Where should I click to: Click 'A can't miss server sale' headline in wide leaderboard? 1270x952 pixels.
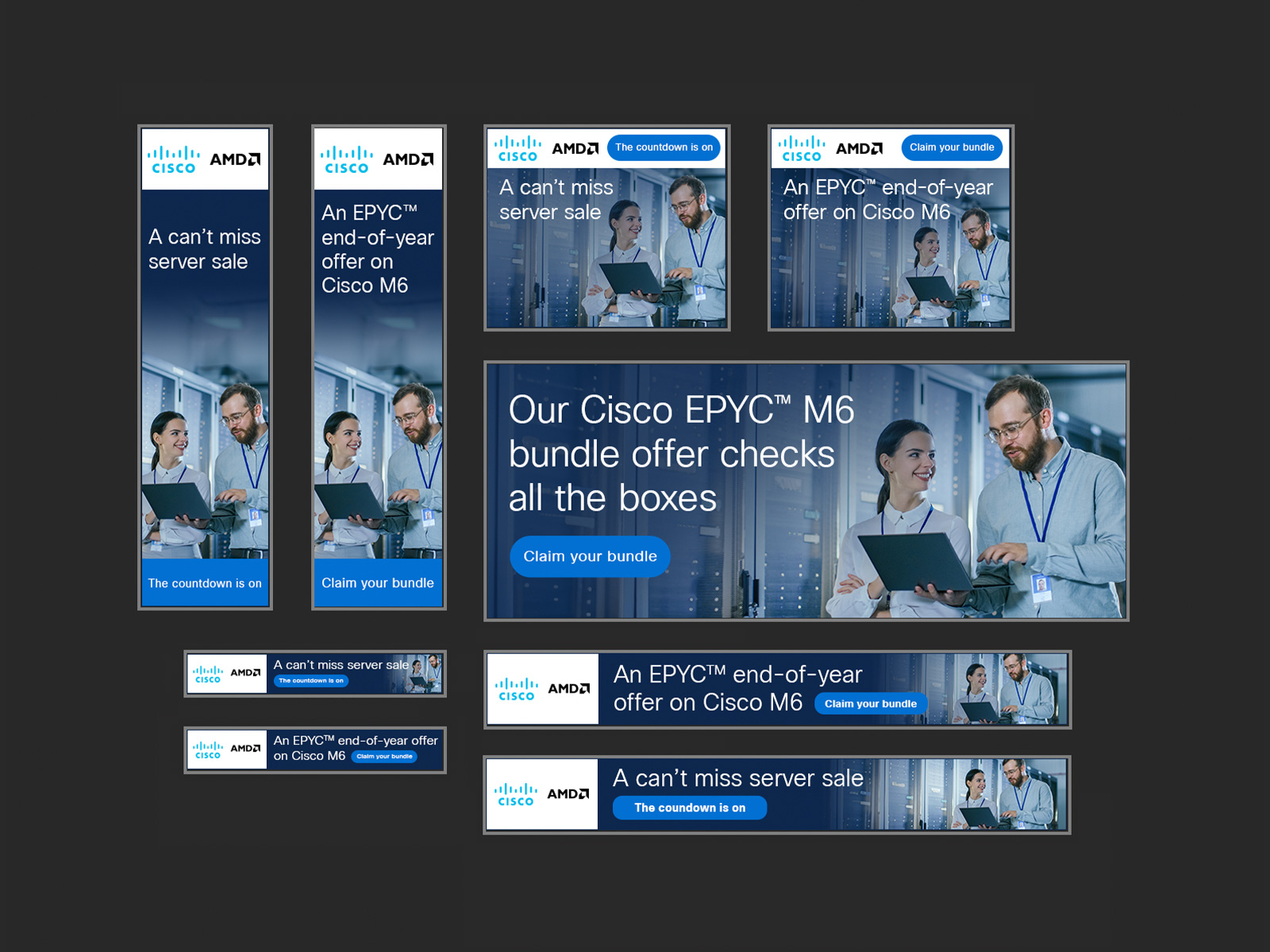[738, 778]
